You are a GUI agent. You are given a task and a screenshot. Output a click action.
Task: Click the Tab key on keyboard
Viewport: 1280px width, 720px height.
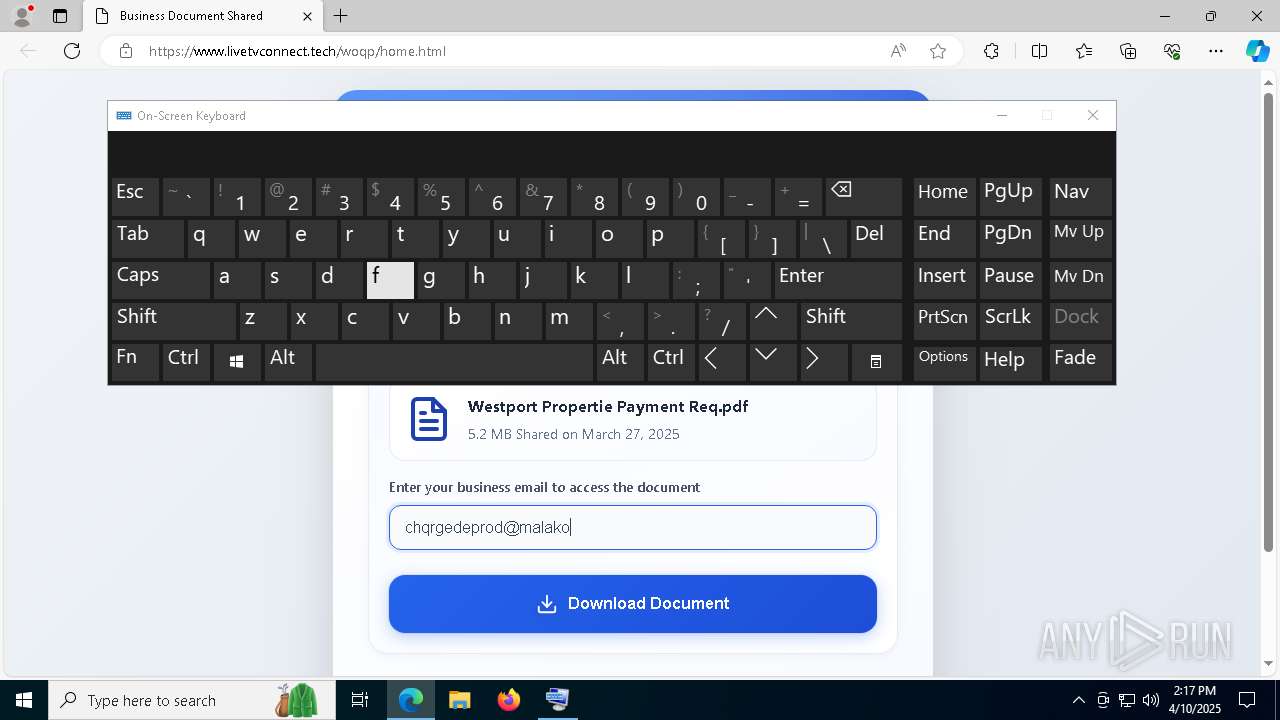(x=147, y=238)
